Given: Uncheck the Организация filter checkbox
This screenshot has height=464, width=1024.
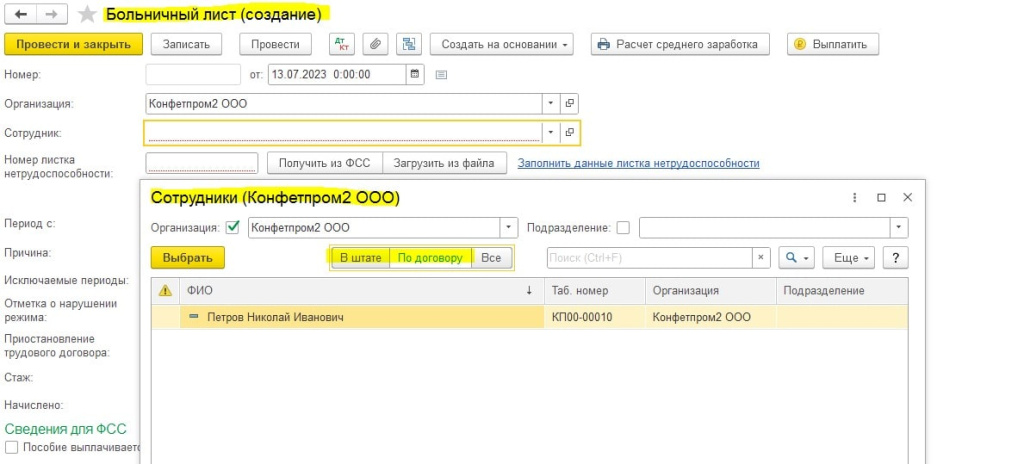Looking at the screenshot, I should 233,227.
